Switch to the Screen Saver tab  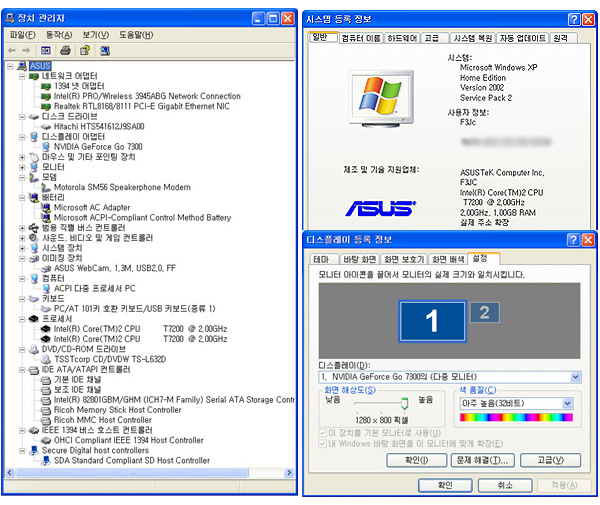click(404, 259)
